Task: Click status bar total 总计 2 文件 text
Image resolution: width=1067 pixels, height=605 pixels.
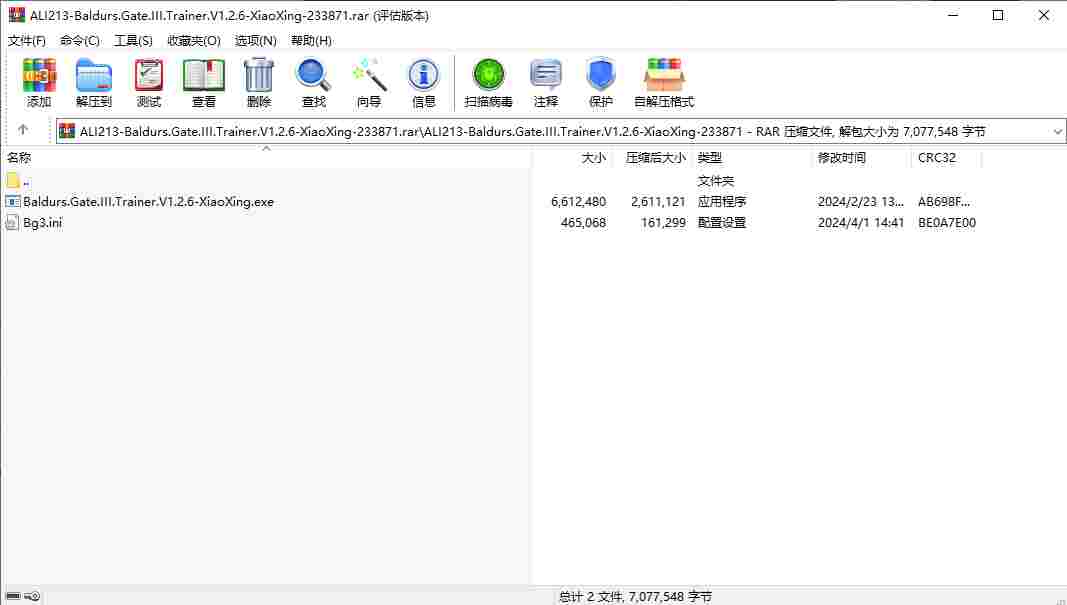Action: (636, 597)
